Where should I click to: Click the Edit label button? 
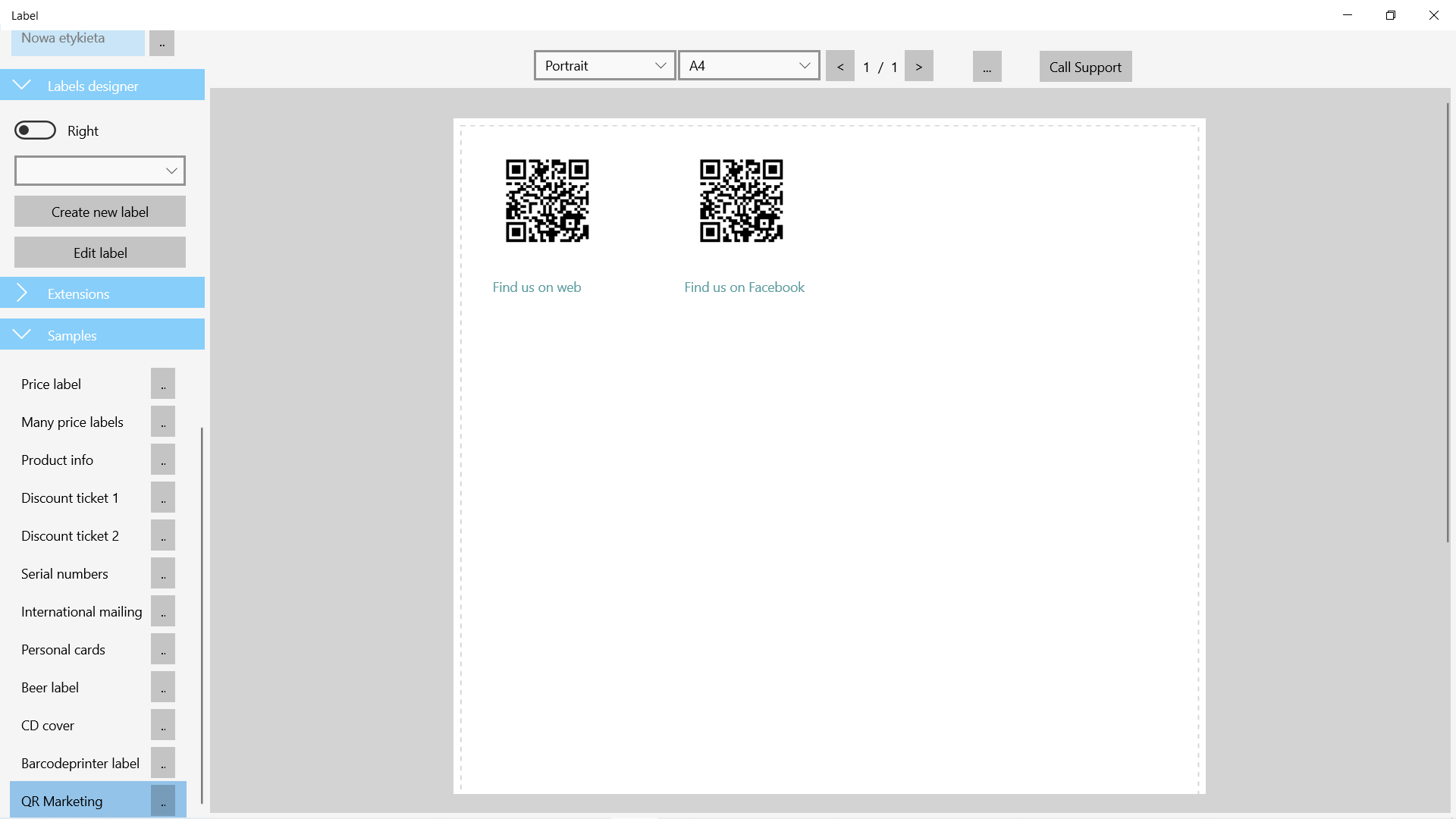pos(99,252)
